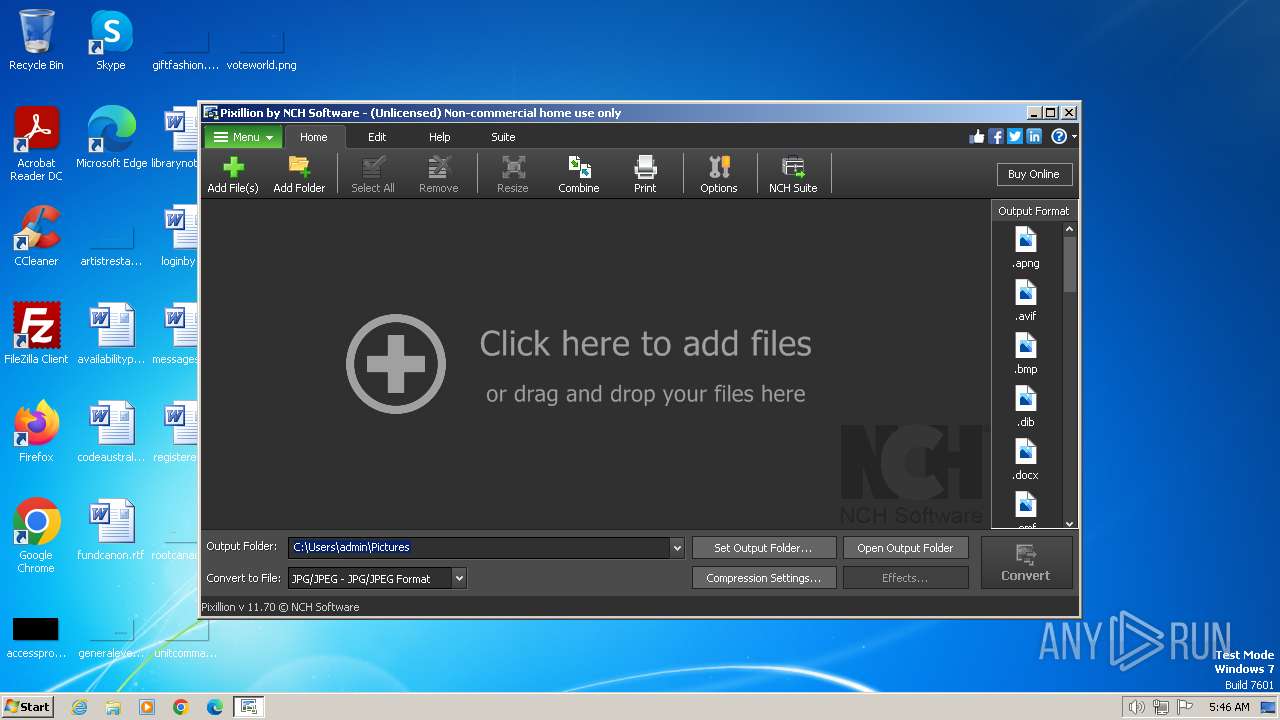Open the Options toolbar icon
The height and width of the screenshot is (720, 1280).
[x=719, y=174]
